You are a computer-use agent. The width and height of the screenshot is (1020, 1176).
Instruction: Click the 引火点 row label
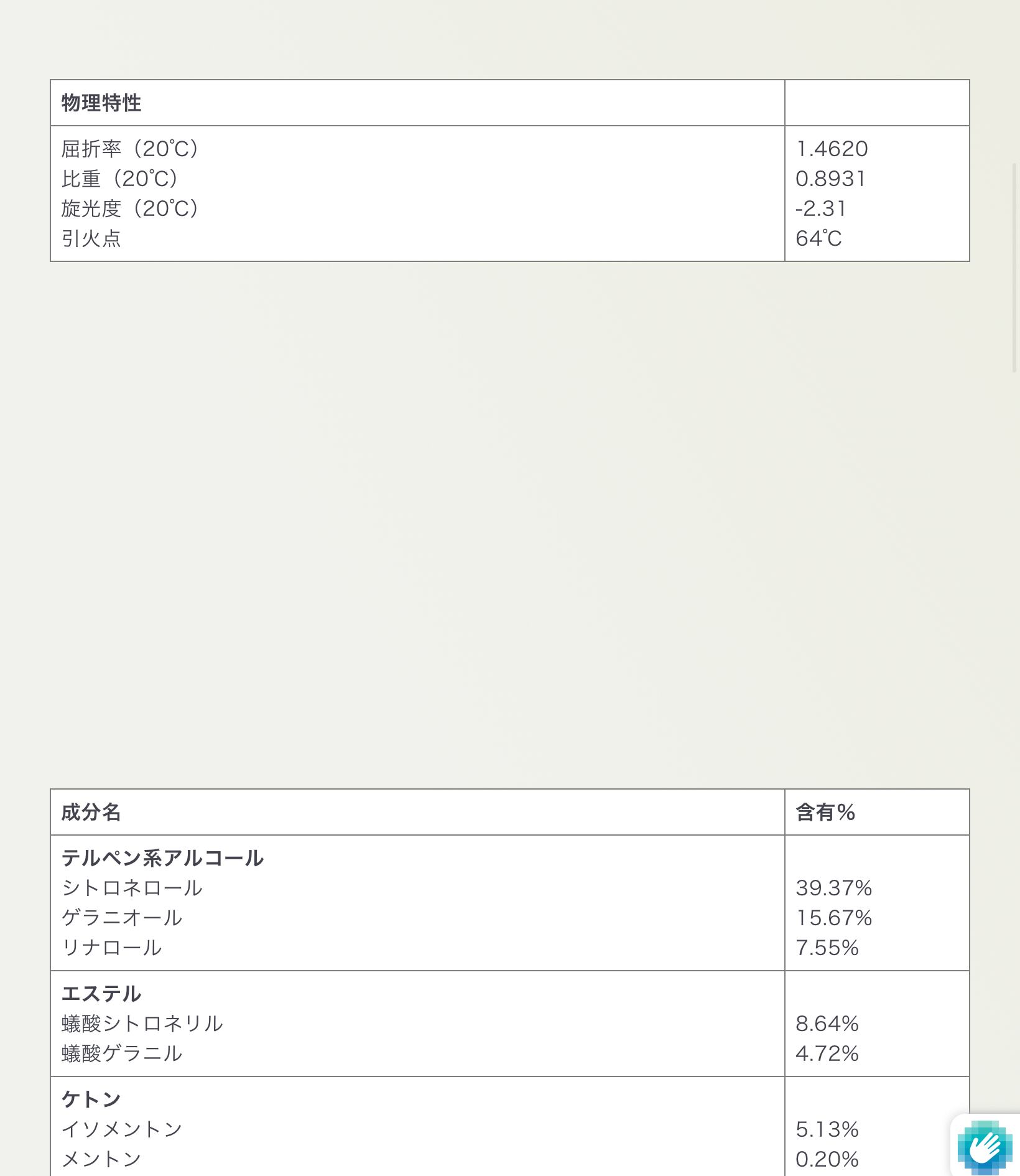(91, 239)
